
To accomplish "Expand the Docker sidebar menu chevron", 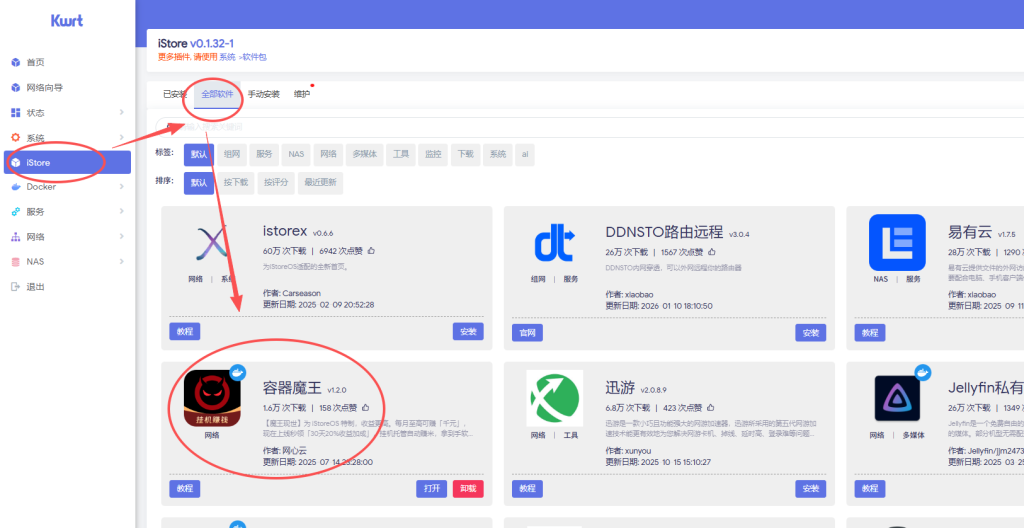I will pos(121,187).
